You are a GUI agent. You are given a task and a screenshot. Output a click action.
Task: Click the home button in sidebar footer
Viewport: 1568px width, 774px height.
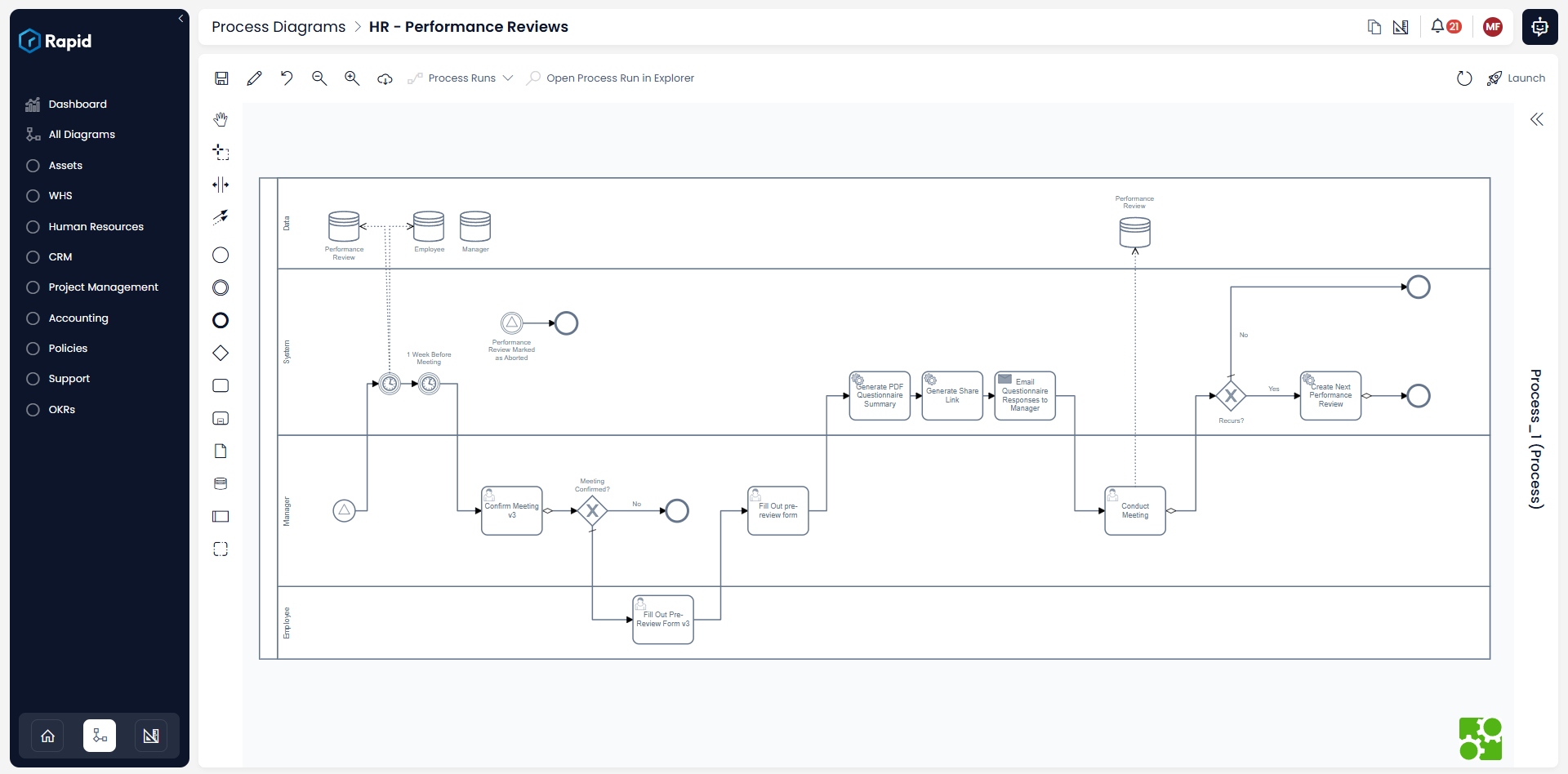47,736
